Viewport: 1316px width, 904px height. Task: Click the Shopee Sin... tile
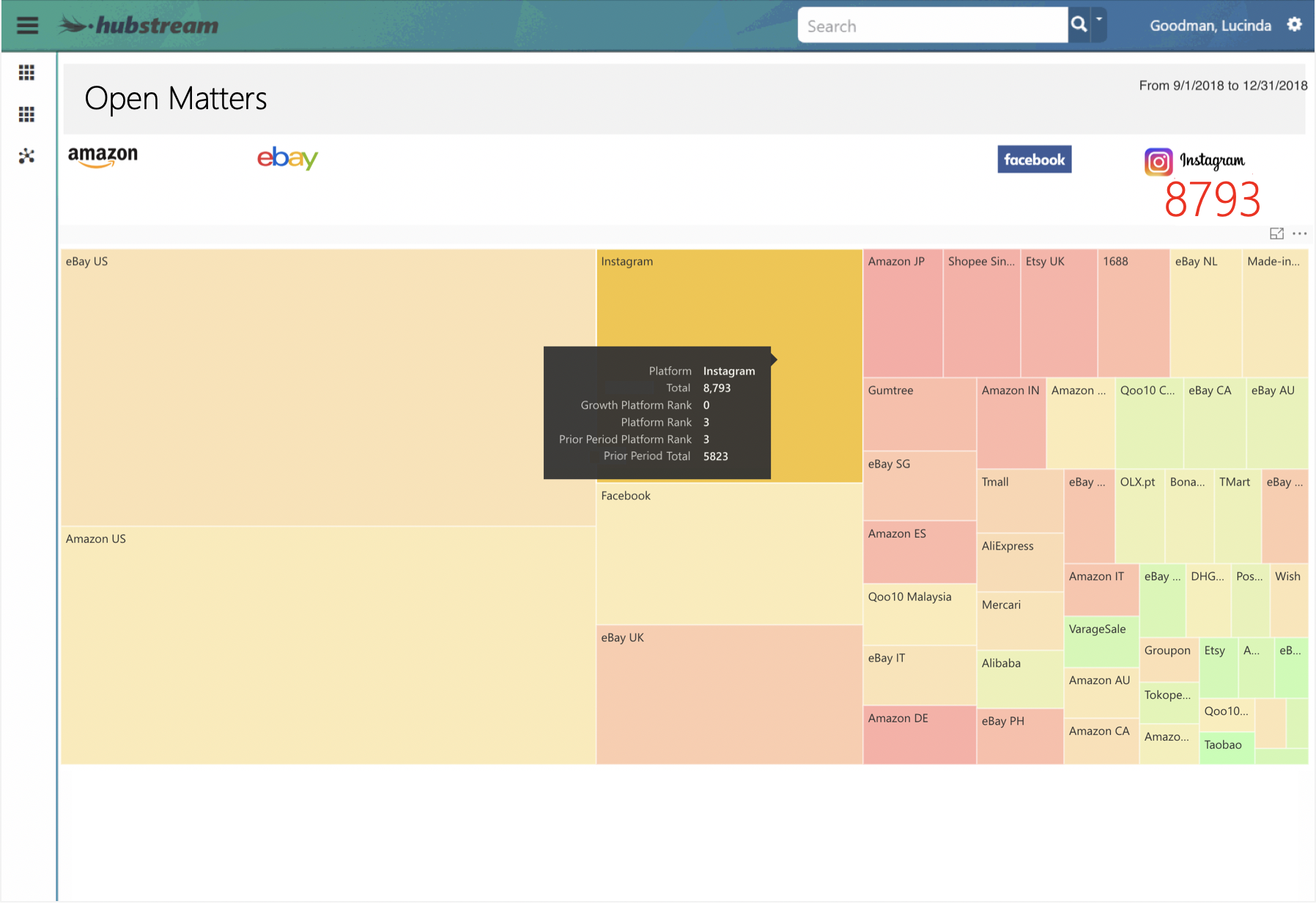click(x=981, y=314)
